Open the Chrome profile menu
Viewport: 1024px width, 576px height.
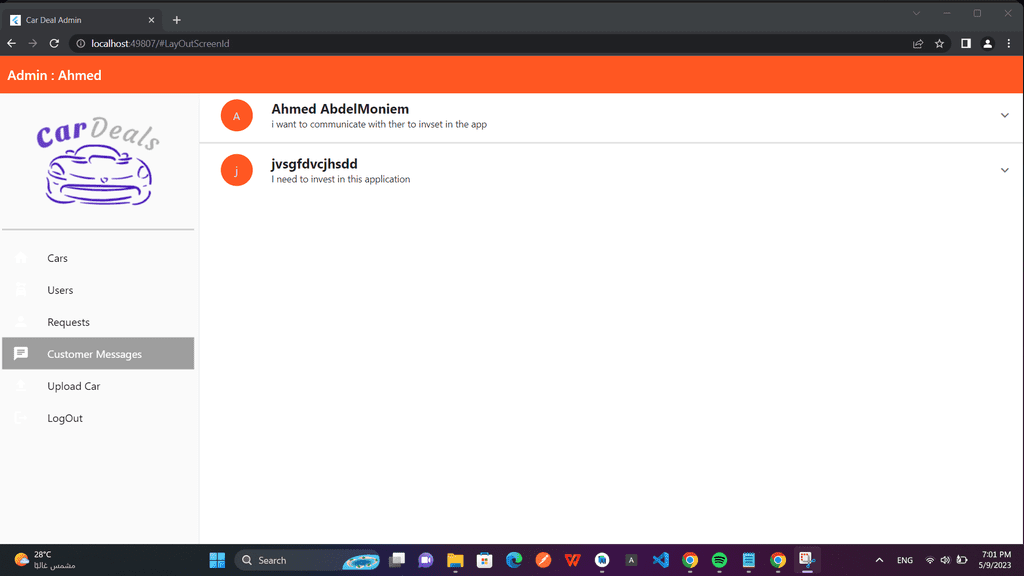point(987,44)
